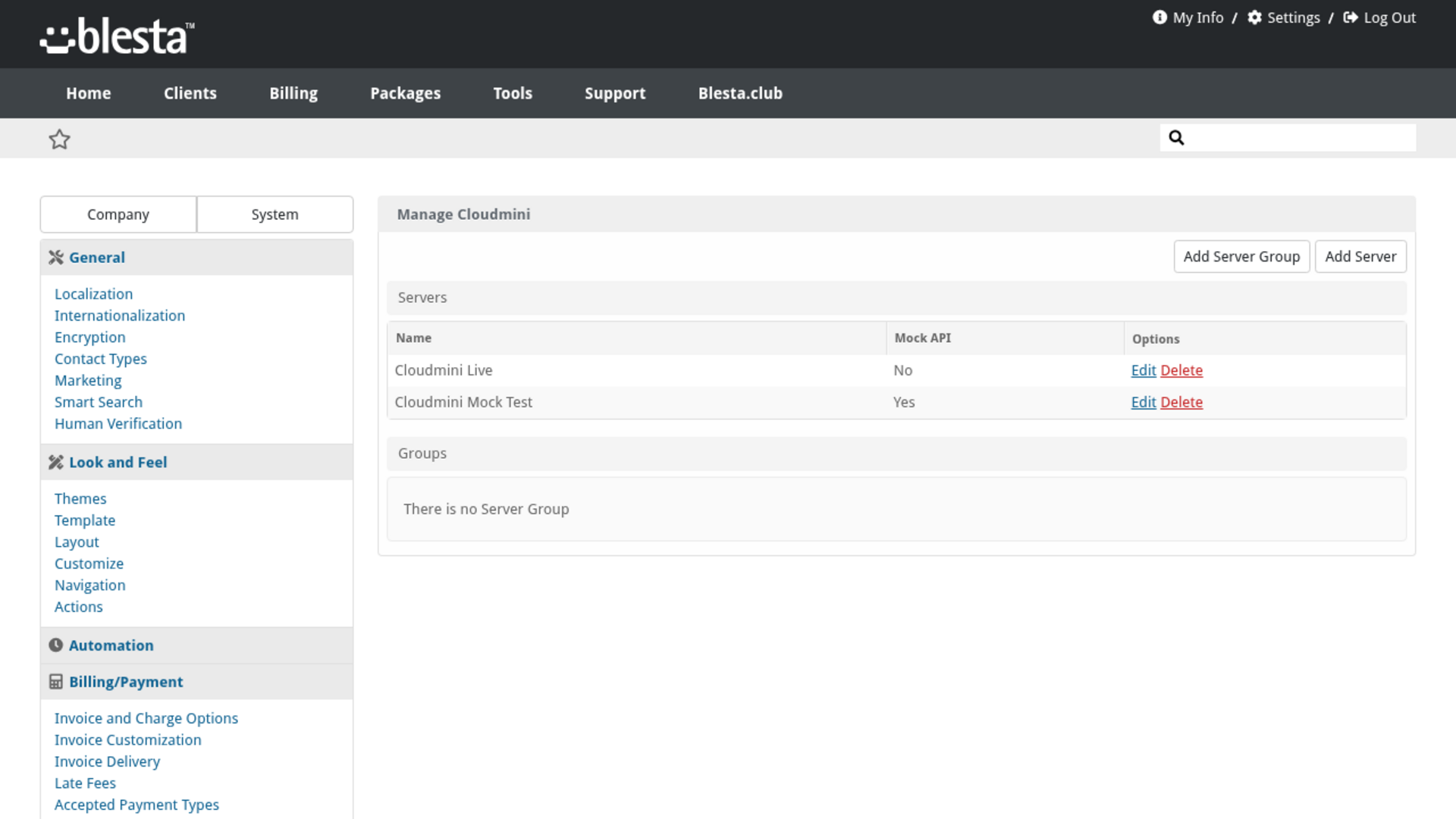Image resolution: width=1456 pixels, height=819 pixels.
Task: Open the Template page
Action: point(85,520)
